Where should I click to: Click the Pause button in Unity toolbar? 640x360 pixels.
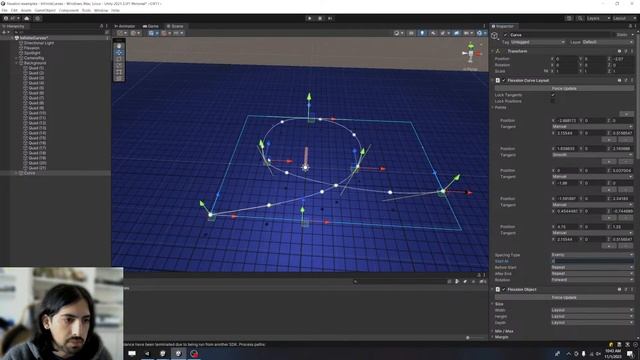click(x=320, y=18)
